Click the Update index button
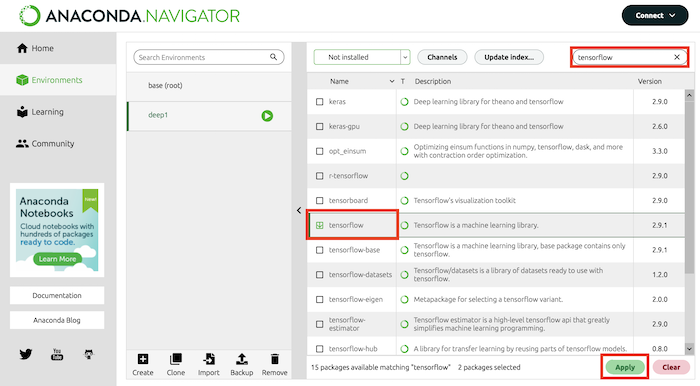The height and width of the screenshot is (386, 700). pos(509,57)
